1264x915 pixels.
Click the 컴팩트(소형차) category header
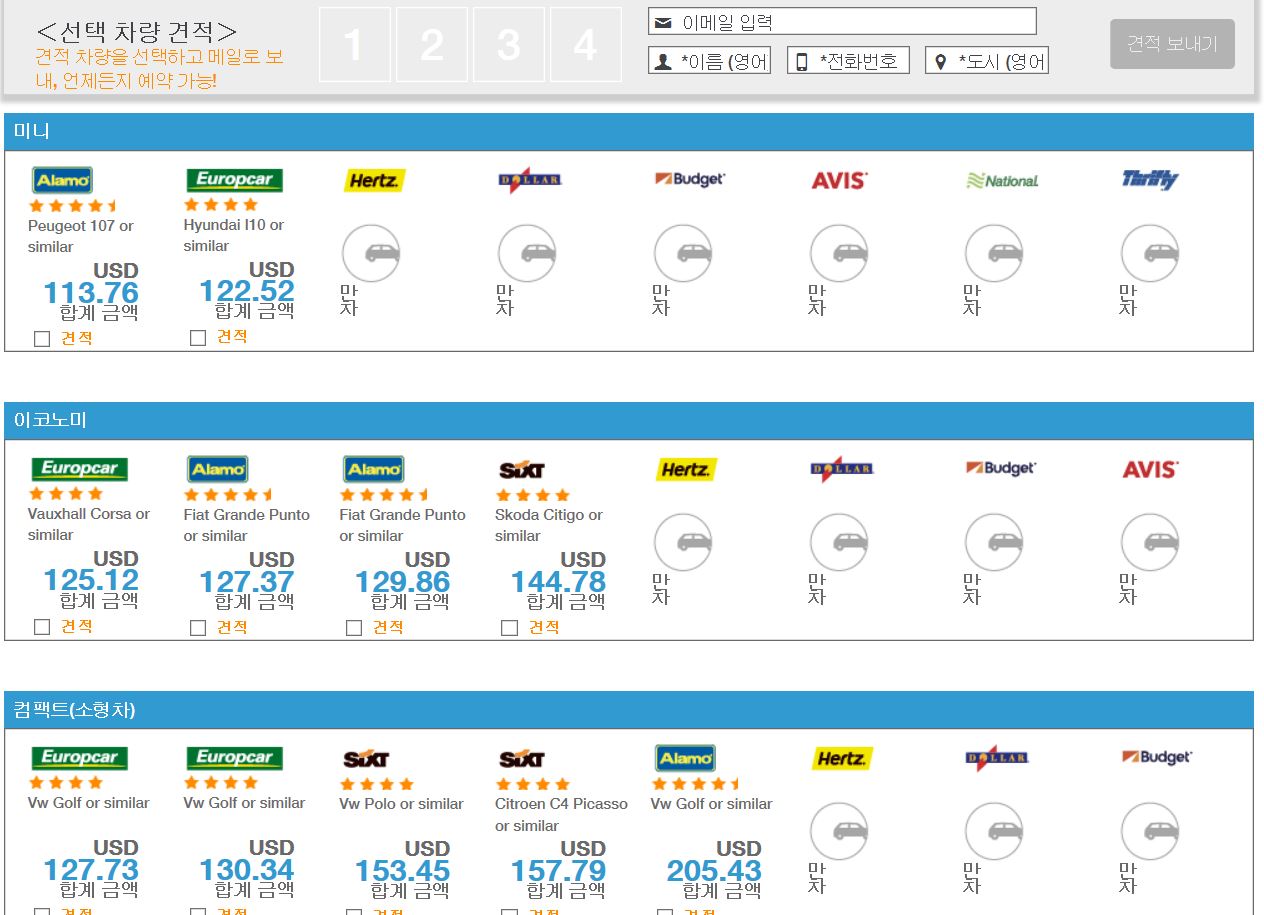[629, 710]
